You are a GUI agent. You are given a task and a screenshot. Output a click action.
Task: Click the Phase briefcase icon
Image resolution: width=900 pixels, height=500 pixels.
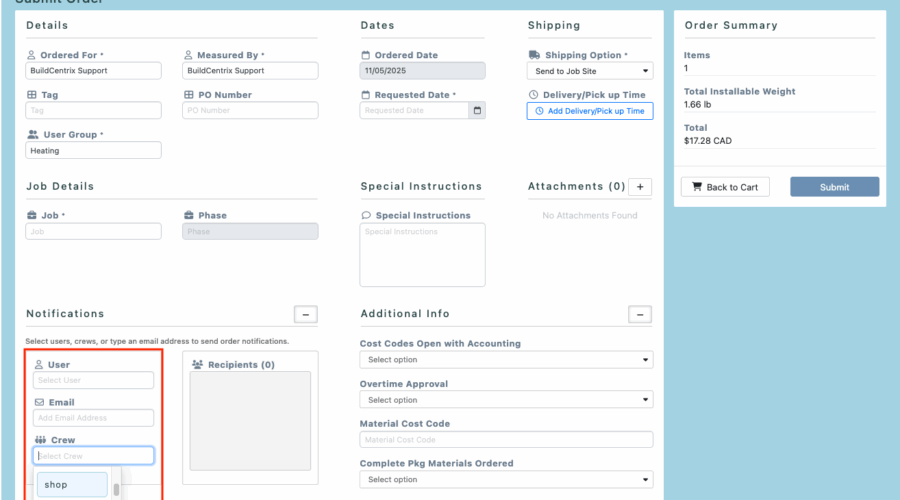tap(188, 215)
